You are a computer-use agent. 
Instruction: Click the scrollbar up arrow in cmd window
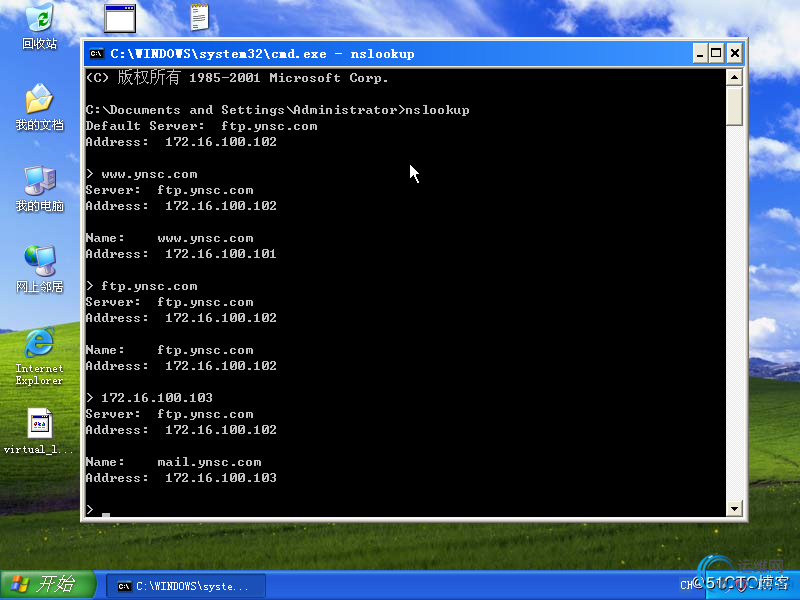(734, 78)
